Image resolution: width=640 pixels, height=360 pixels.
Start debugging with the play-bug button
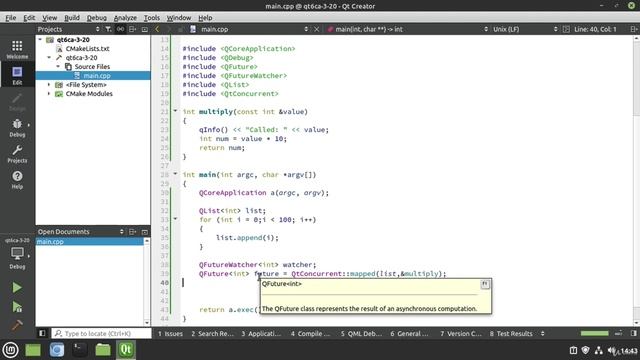[17, 307]
